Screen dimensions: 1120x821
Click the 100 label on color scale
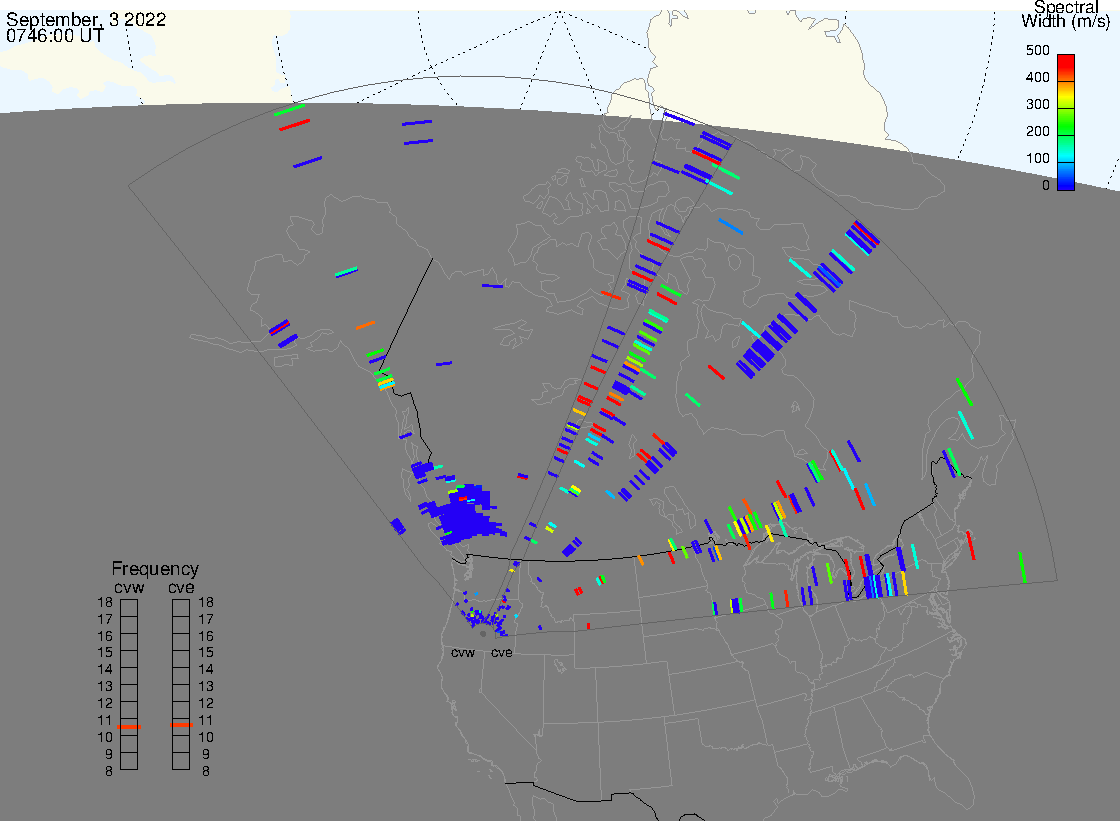[1037, 159]
